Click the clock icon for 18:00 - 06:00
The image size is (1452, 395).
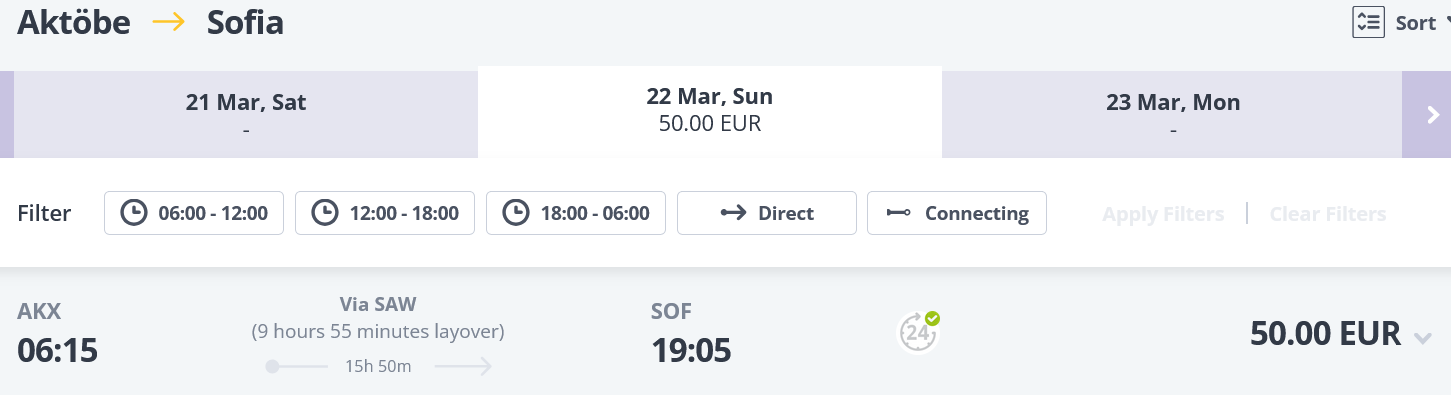coord(515,213)
